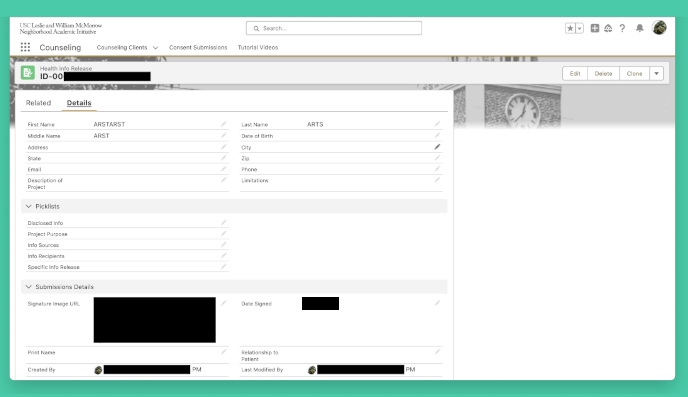
Task: Edit Date Signed pencil icon
Action: pos(437,303)
